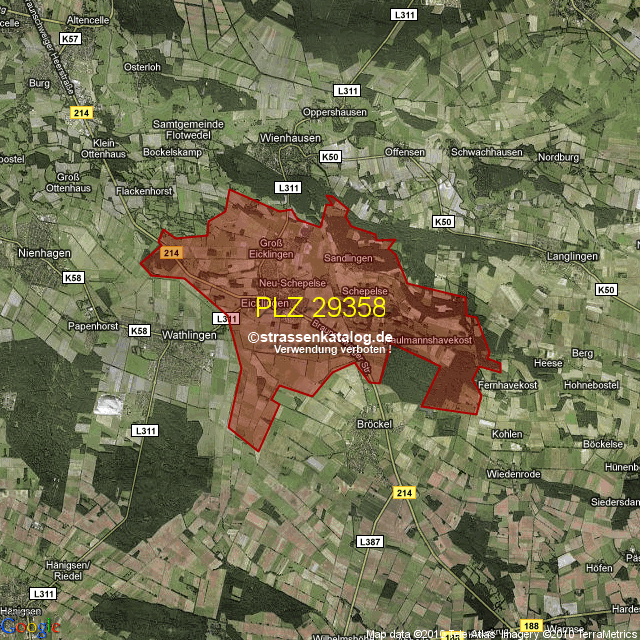Click the K57 road shield
This screenshot has height=640, width=640.
tap(70, 39)
